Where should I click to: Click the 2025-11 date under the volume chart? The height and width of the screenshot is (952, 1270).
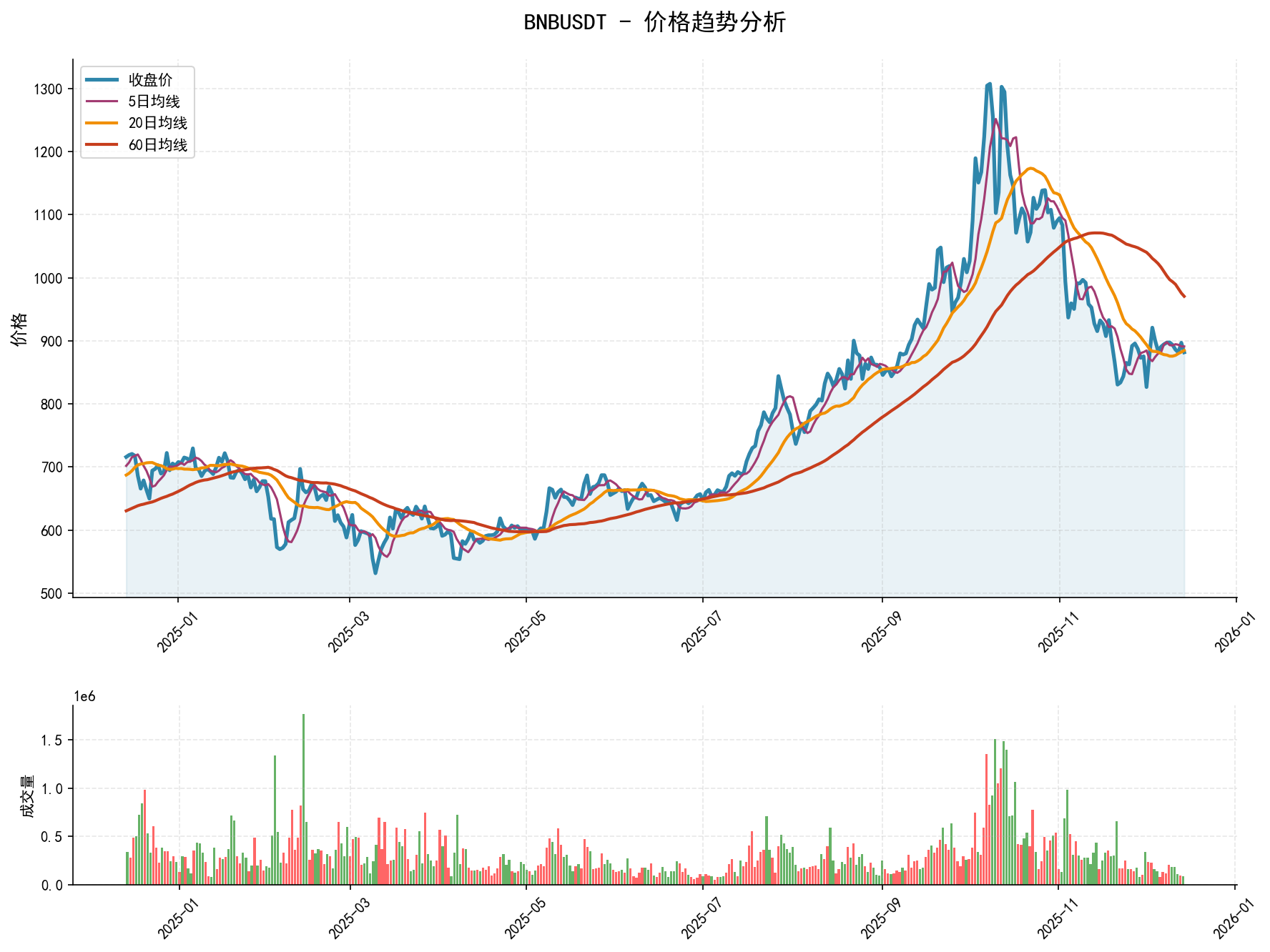point(1055,917)
